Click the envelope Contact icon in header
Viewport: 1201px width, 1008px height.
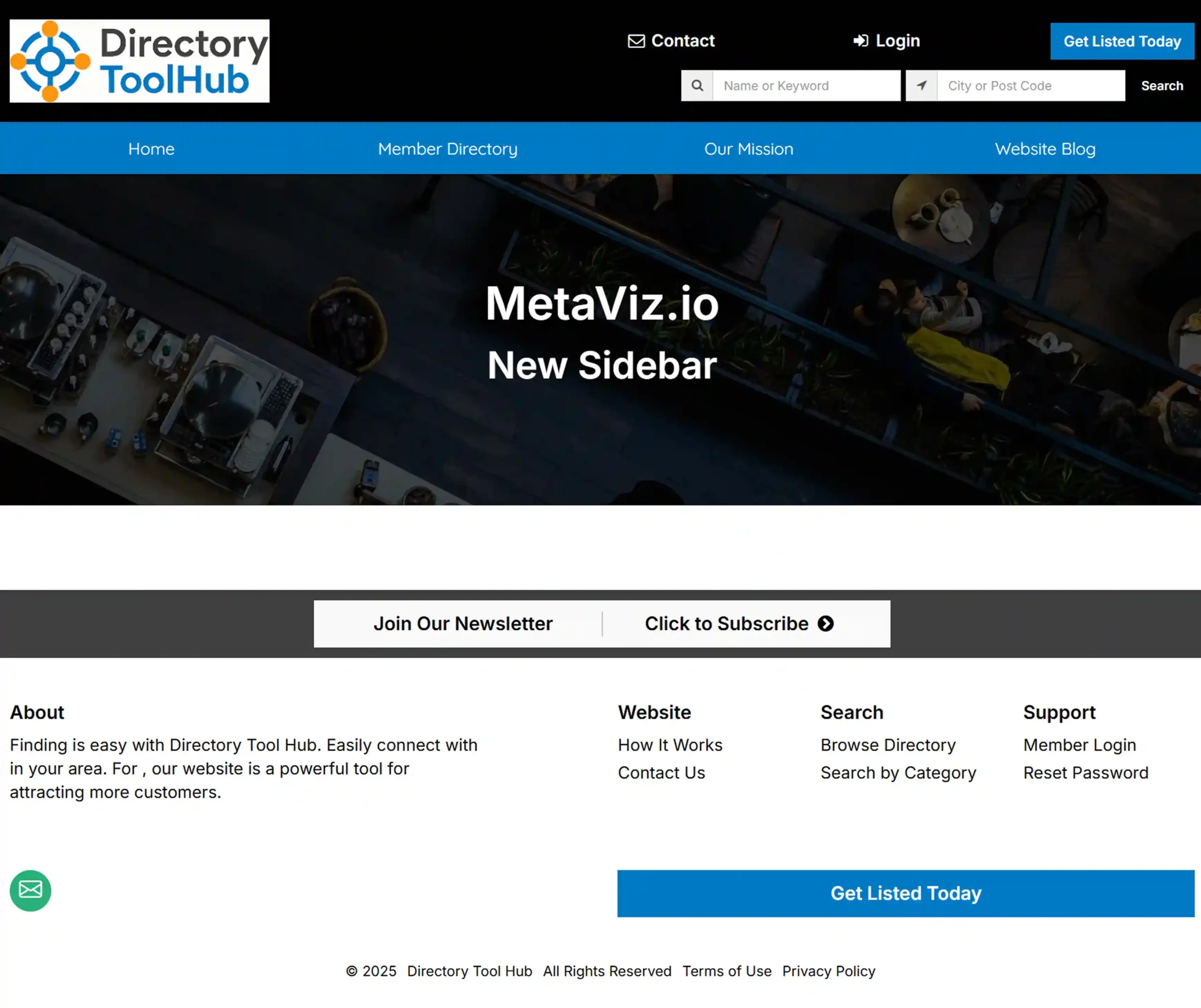(x=636, y=41)
